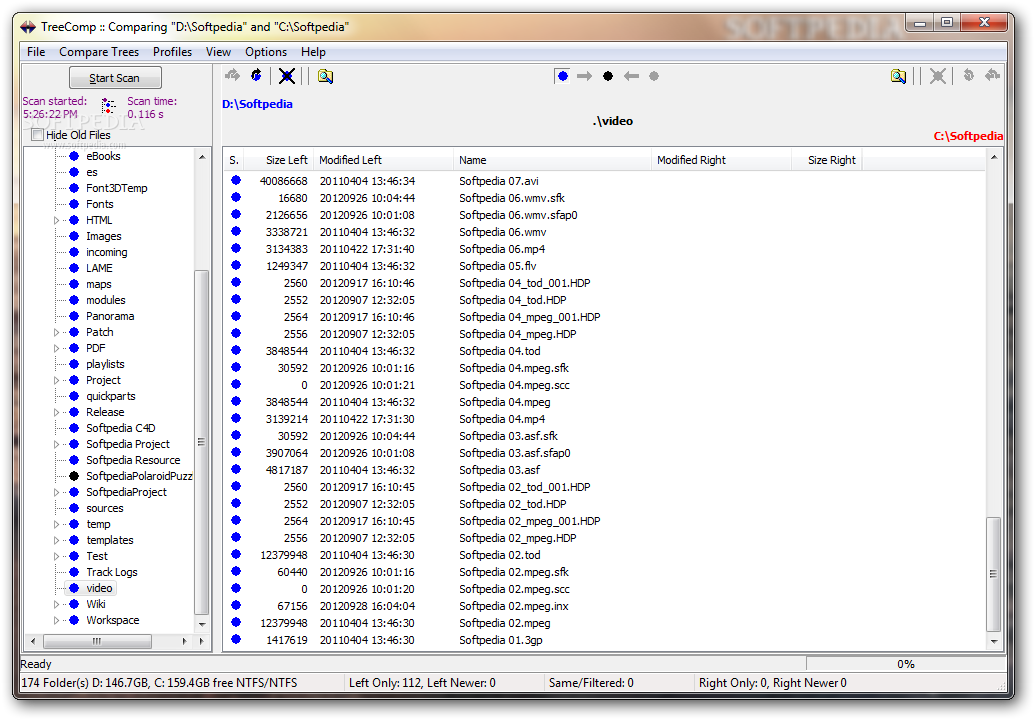Open the left folder explore magnifier icon
This screenshot has width=1035, height=720.
tap(325, 76)
